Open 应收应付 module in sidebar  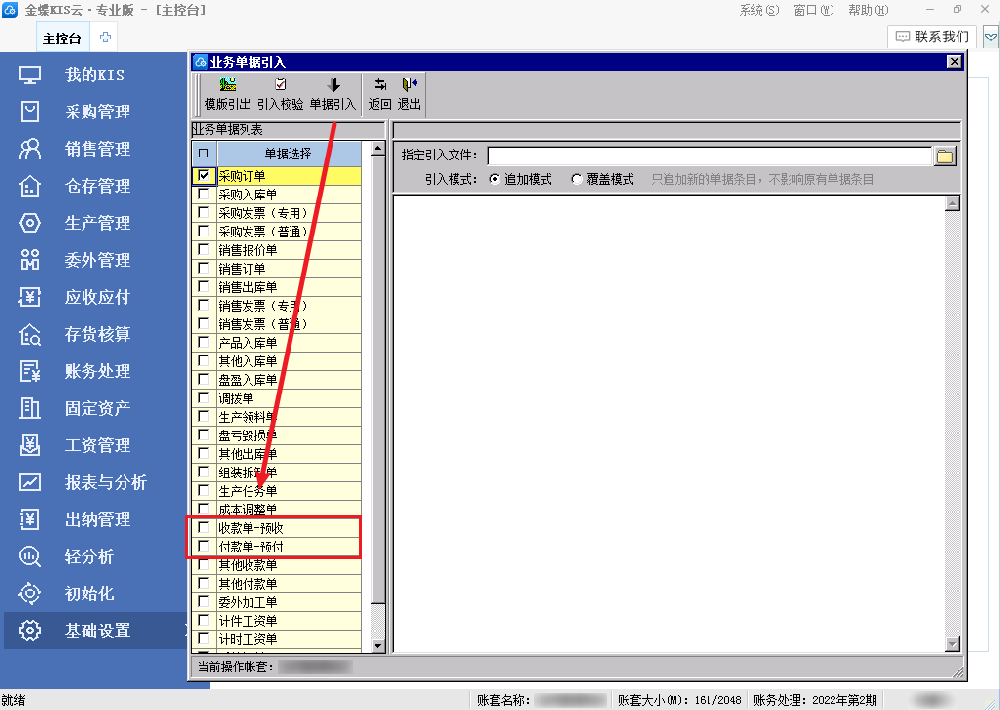97,297
